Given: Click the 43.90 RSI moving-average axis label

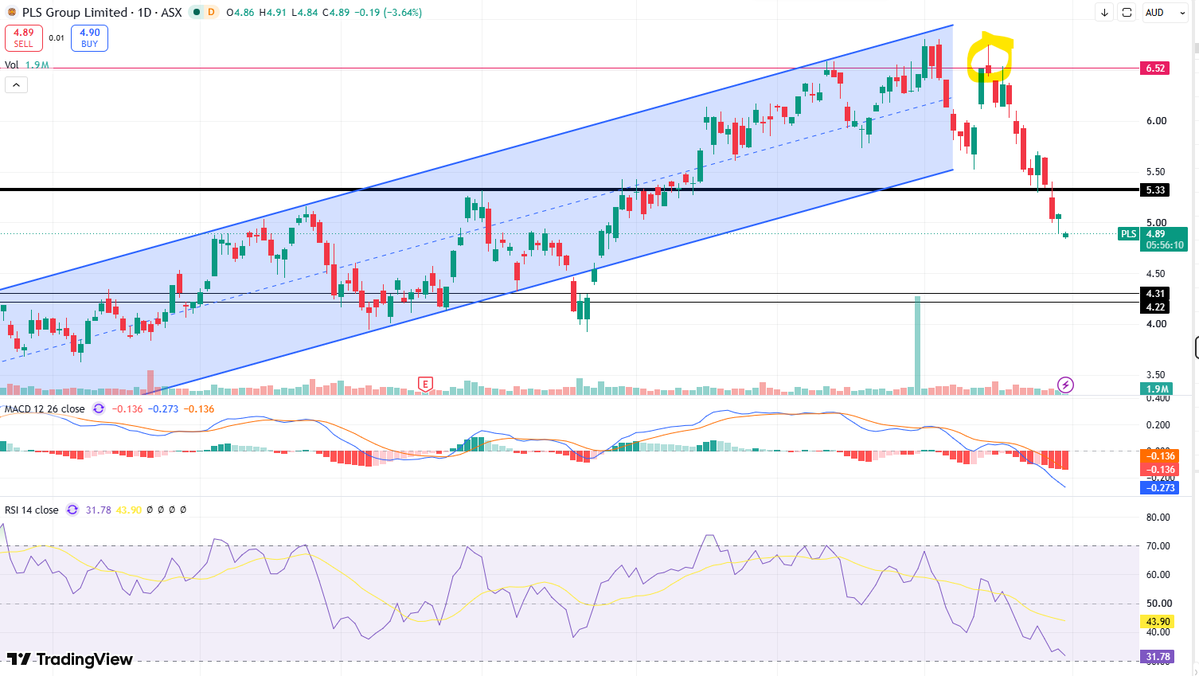Looking at the screenshot, I should click(1158, 622).
